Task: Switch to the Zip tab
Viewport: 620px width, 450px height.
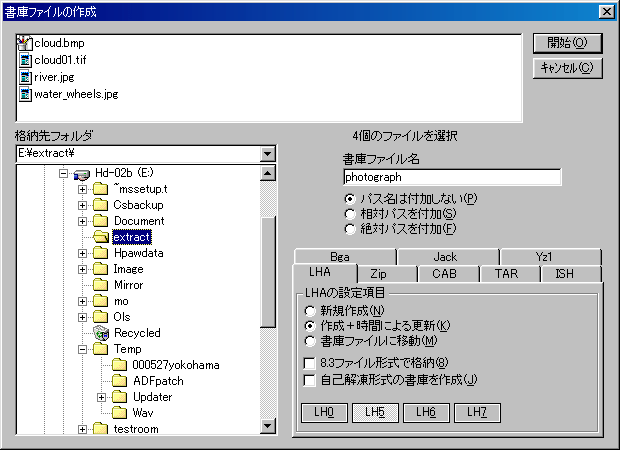Action: [x=387, y=274]
